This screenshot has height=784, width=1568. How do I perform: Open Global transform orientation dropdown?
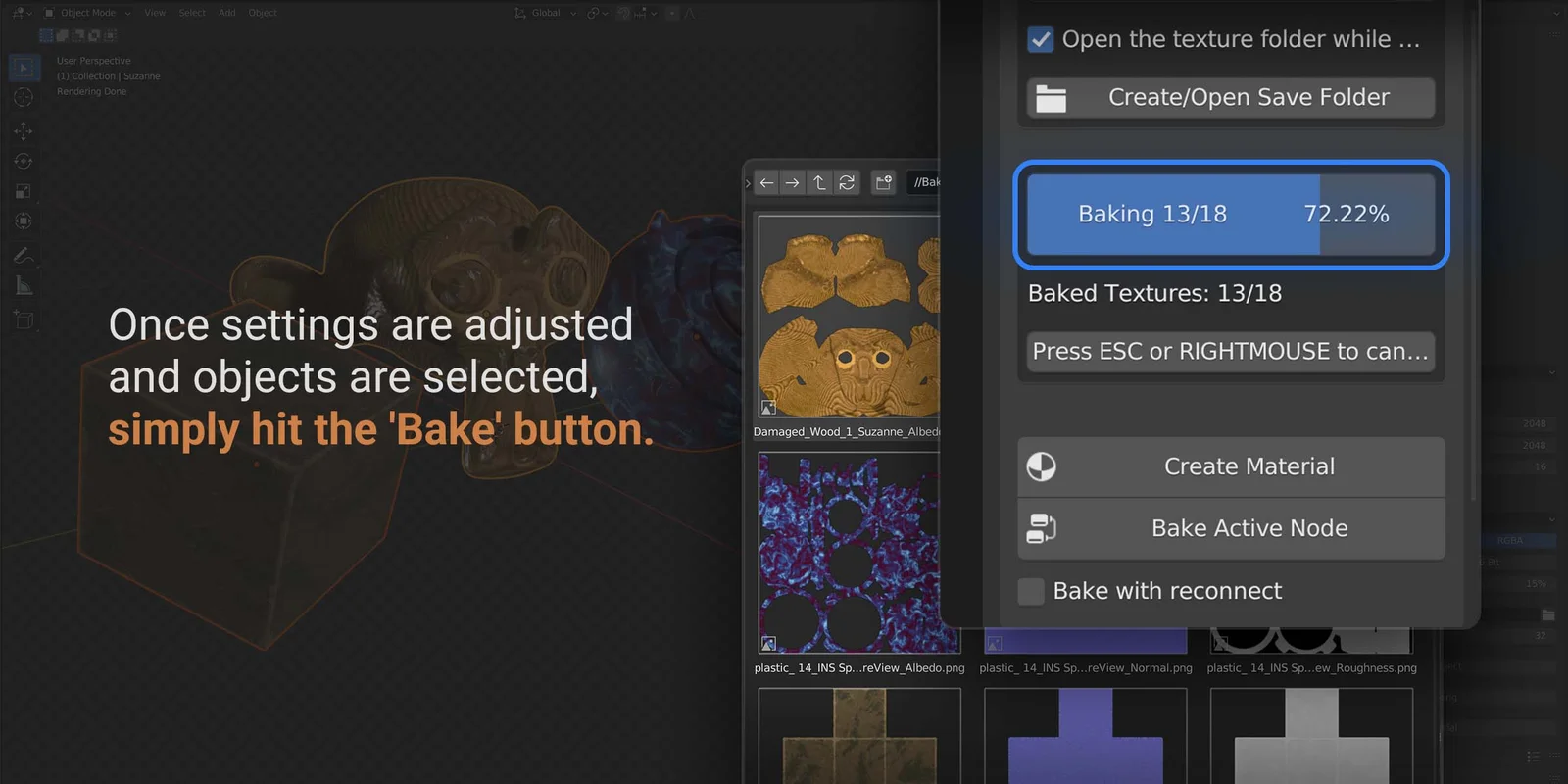tap(546, 13)
